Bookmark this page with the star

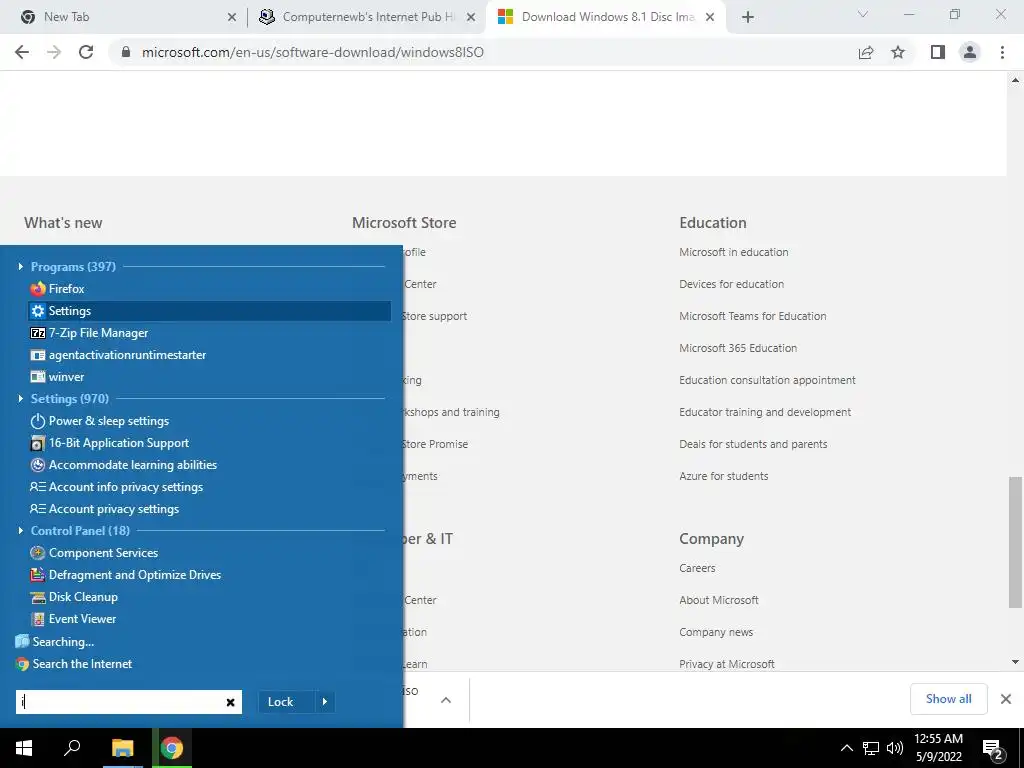(x=898, y=52)
